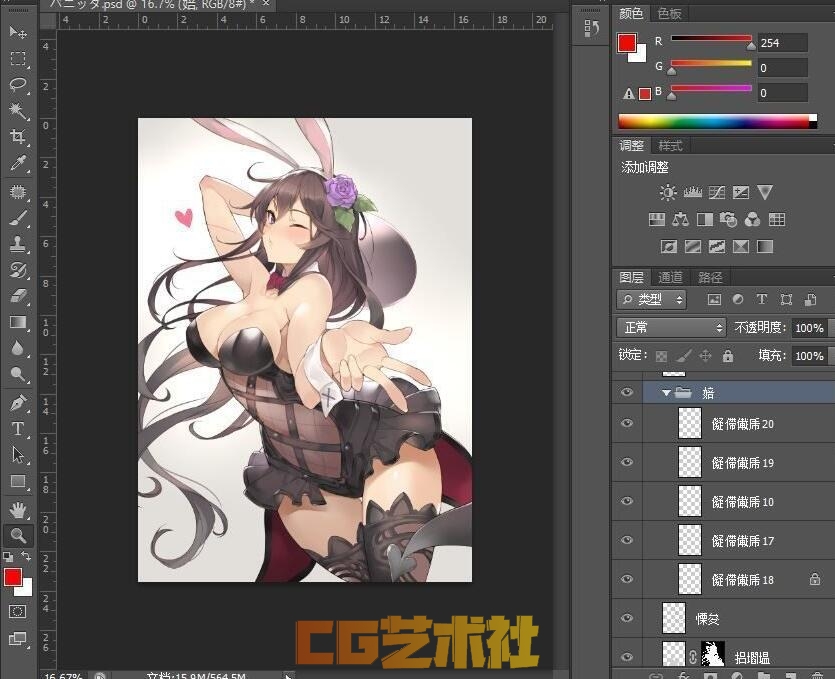The height and width of the screenshot is (679, 835).
Task: Select the Type tool
Action: point(18,429)
